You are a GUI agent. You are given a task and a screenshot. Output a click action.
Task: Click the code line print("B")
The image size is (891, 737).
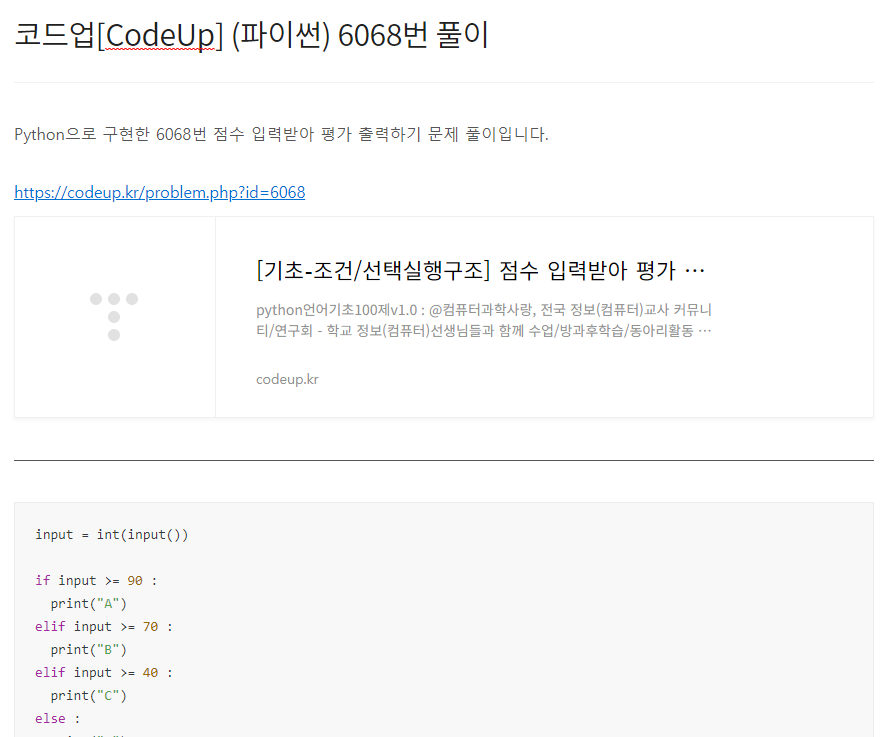pyautogui.click(x=89, y=649)
